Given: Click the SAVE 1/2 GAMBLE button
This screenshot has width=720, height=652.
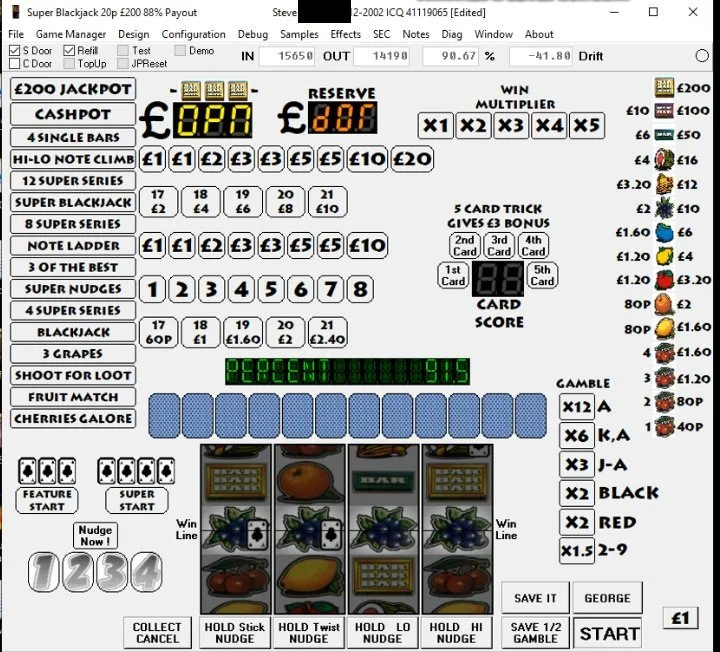Looking at the screenshot, I should pos(535,633).
